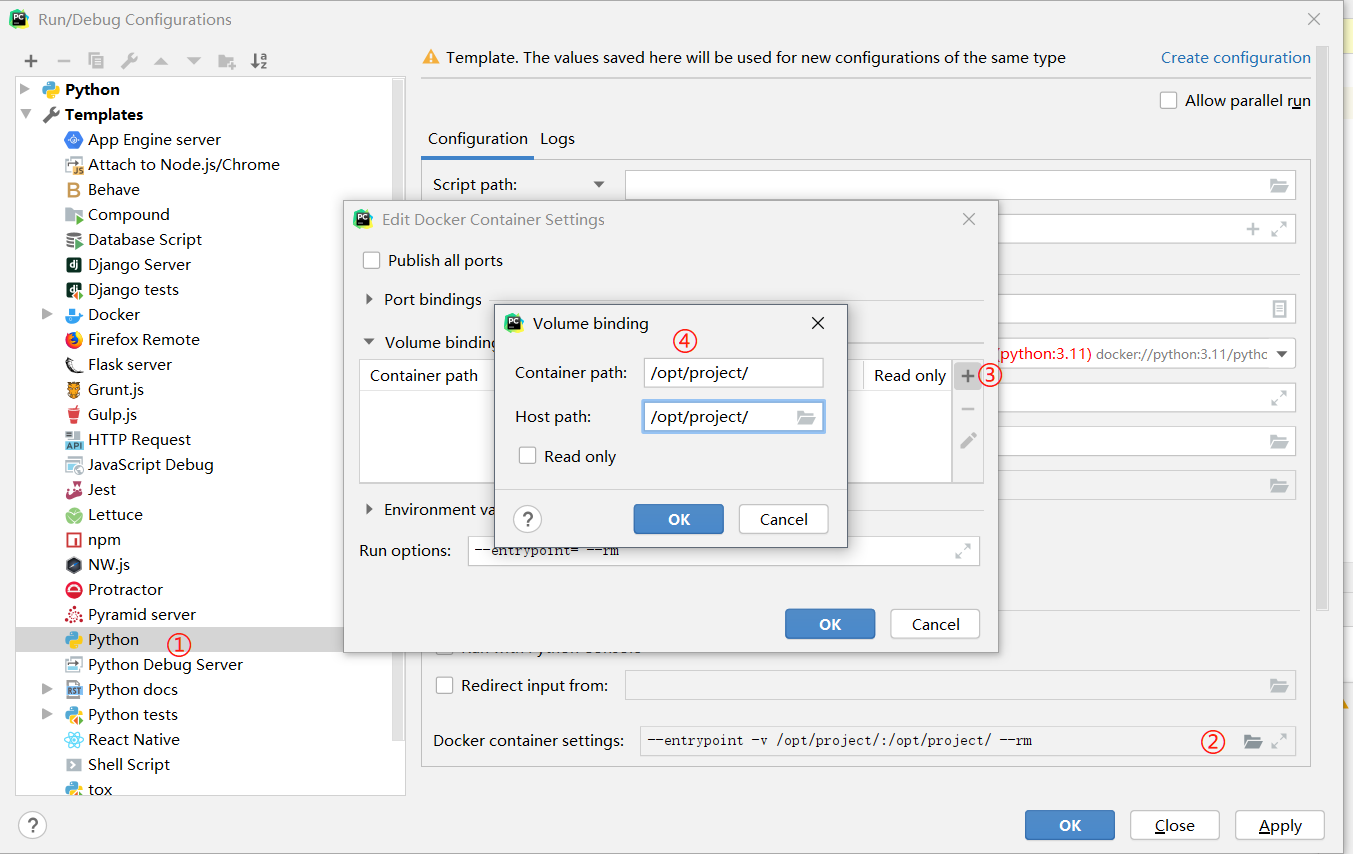Click the Create configuration link
Screen dimensions: 1353x854
pos(1235,58)
